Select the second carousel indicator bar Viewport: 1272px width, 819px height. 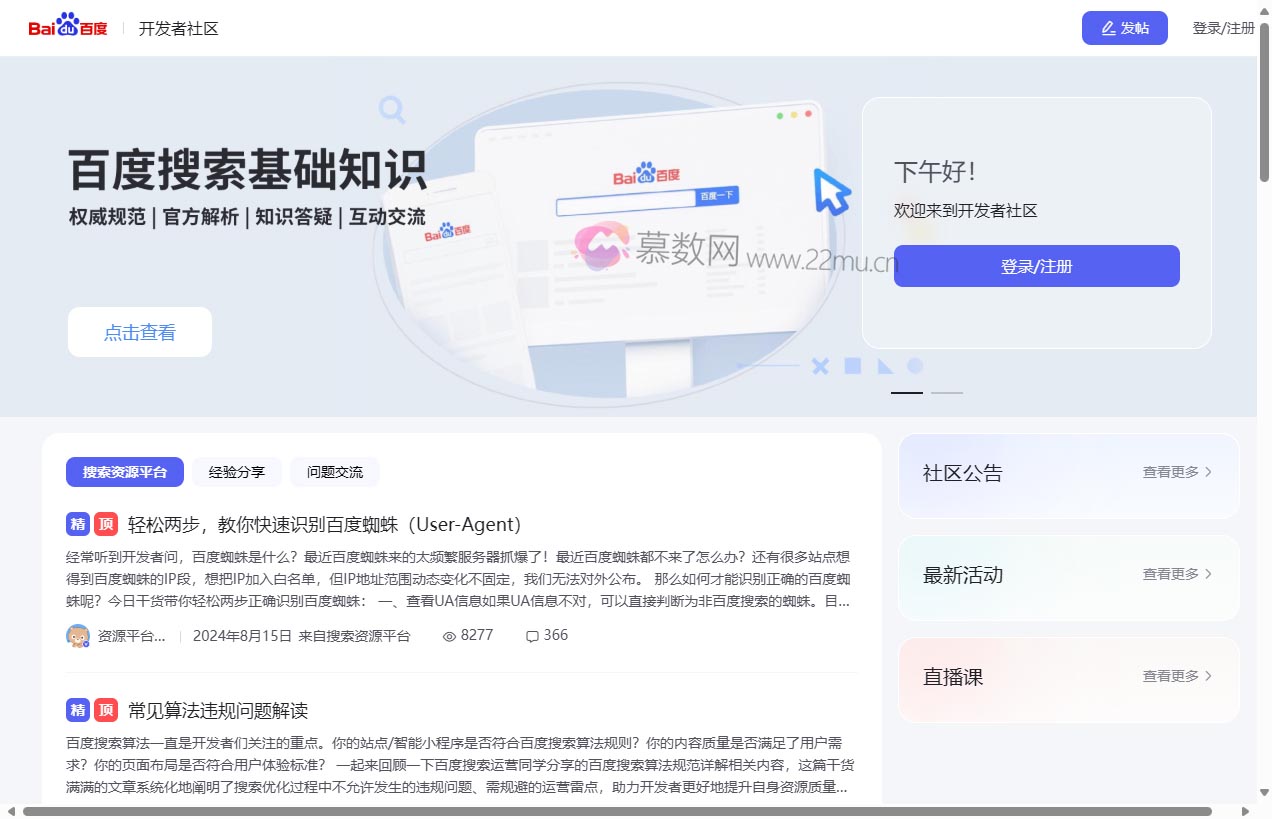[x=946, y=392]
